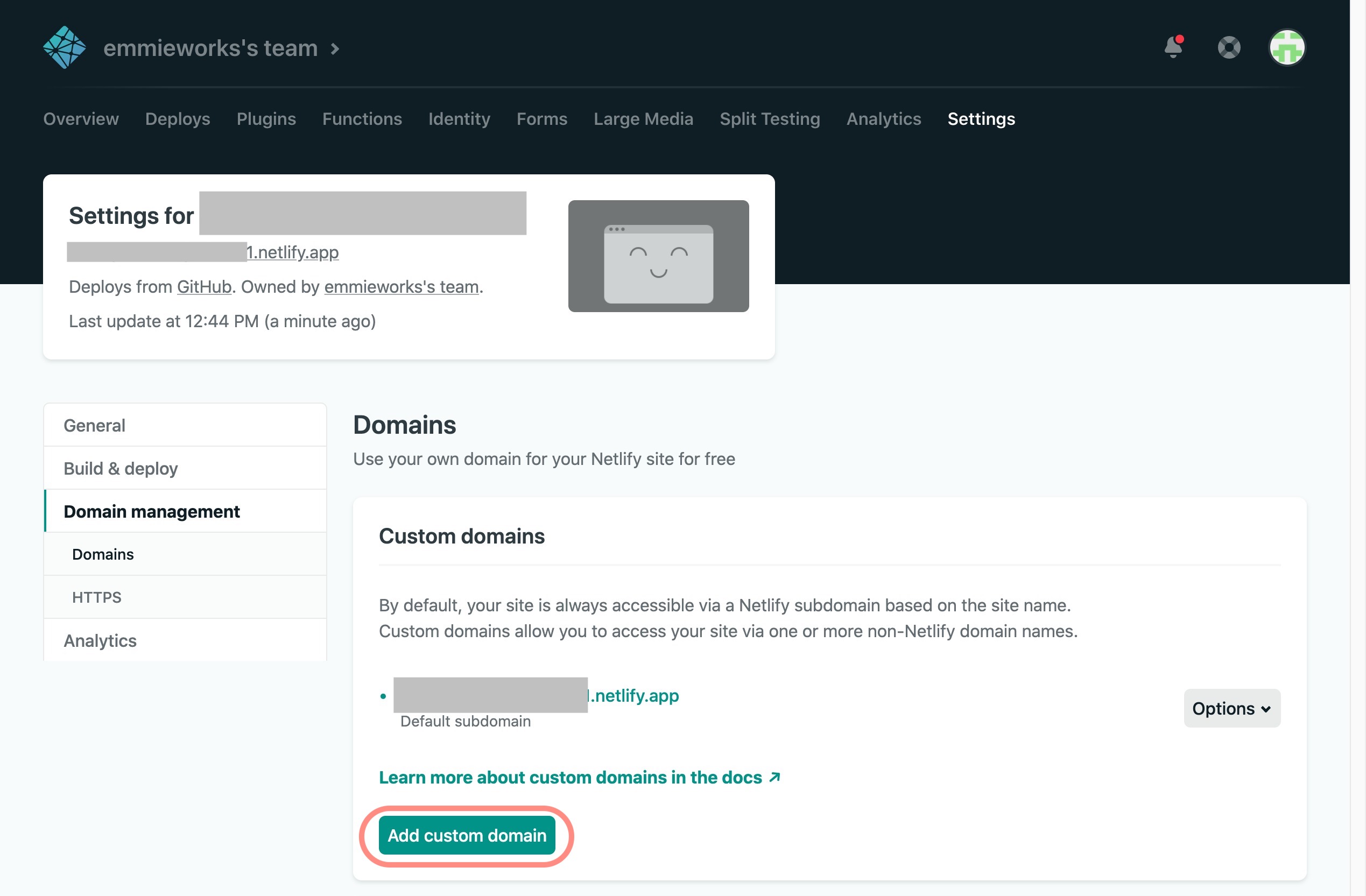Open the HTTPS sub-item

click(x=185, y=597)
